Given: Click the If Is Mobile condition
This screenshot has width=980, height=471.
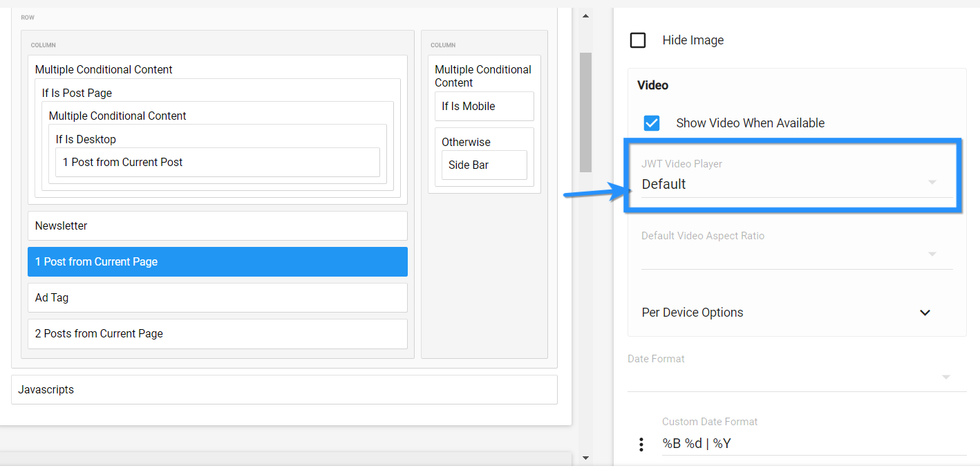Looking at the screenshot, I should tap(484, 106).
